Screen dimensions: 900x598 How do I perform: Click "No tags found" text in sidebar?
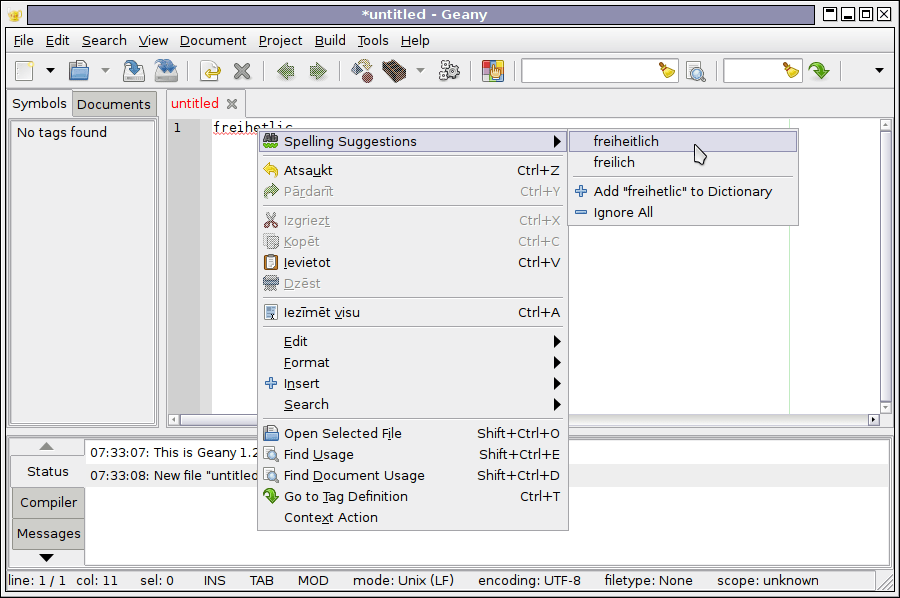pyautogui.click(x=62, y=133)
